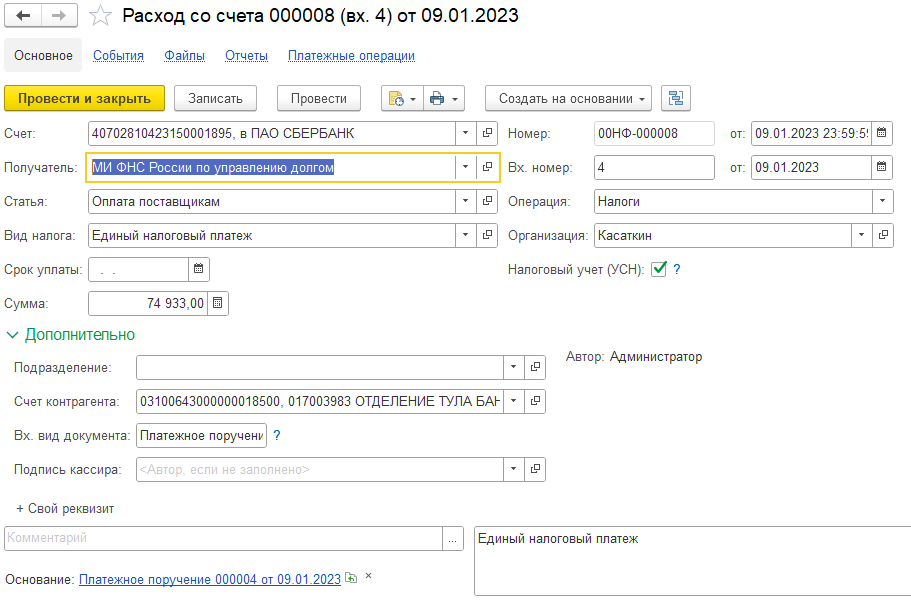Image resolution: width=911 pixels, height=605 pixels.
Task: Open the print options dropdown arrow
Action: [455, 99]
